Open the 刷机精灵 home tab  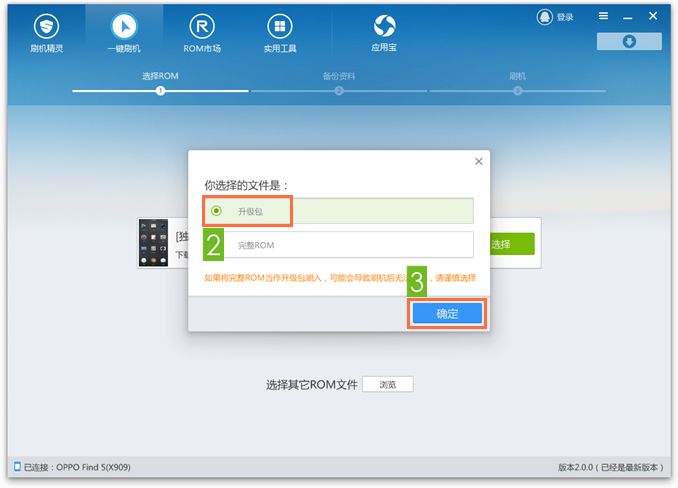[x=46, y=33]
